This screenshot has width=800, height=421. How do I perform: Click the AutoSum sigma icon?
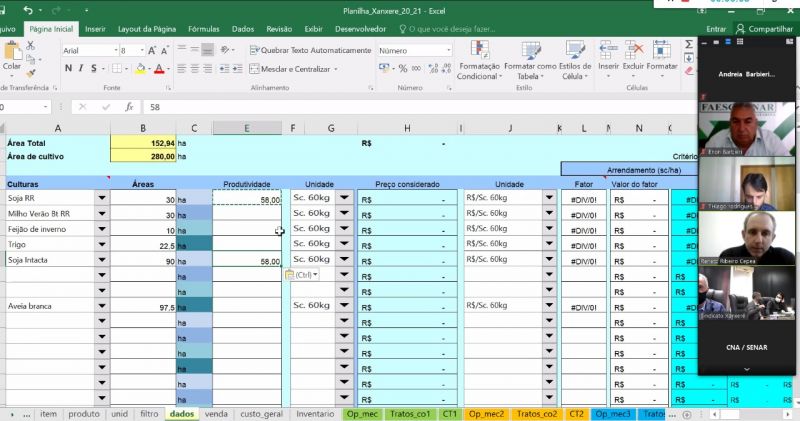689,44
